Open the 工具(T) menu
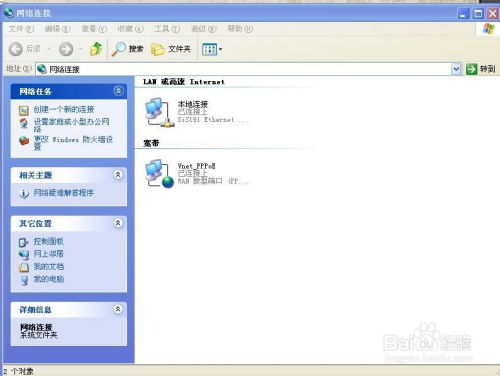Image resolution: width=500 pixels, height=376 pixels. click(x=167, y=29)
